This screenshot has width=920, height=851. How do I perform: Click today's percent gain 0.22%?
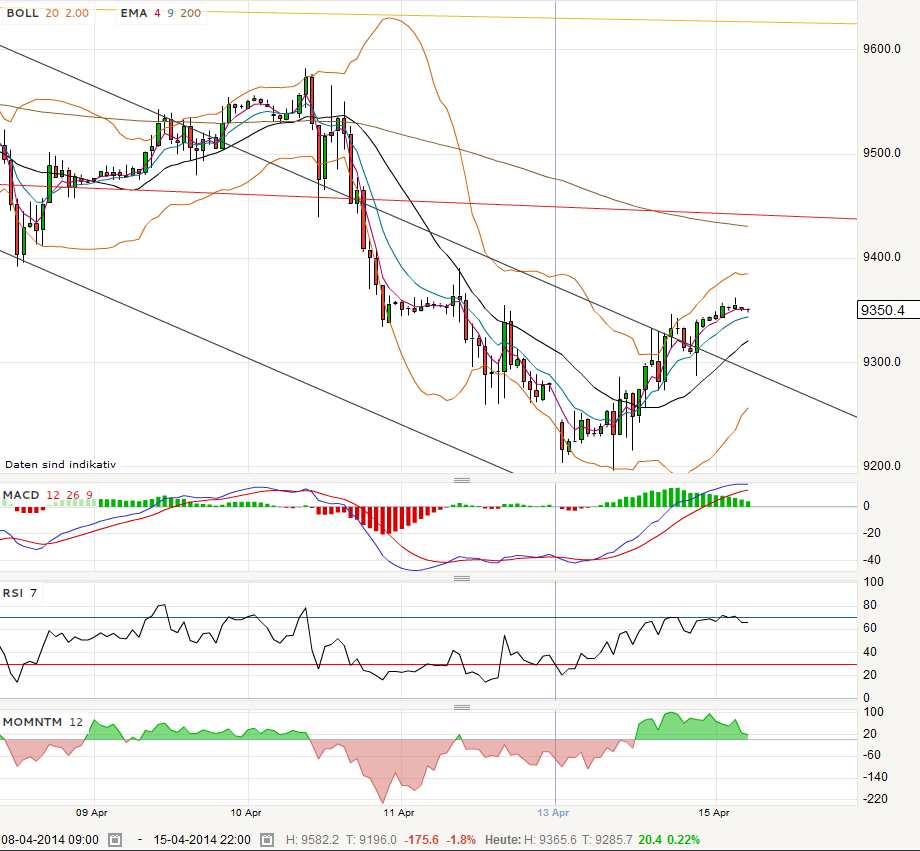(684, 840)
